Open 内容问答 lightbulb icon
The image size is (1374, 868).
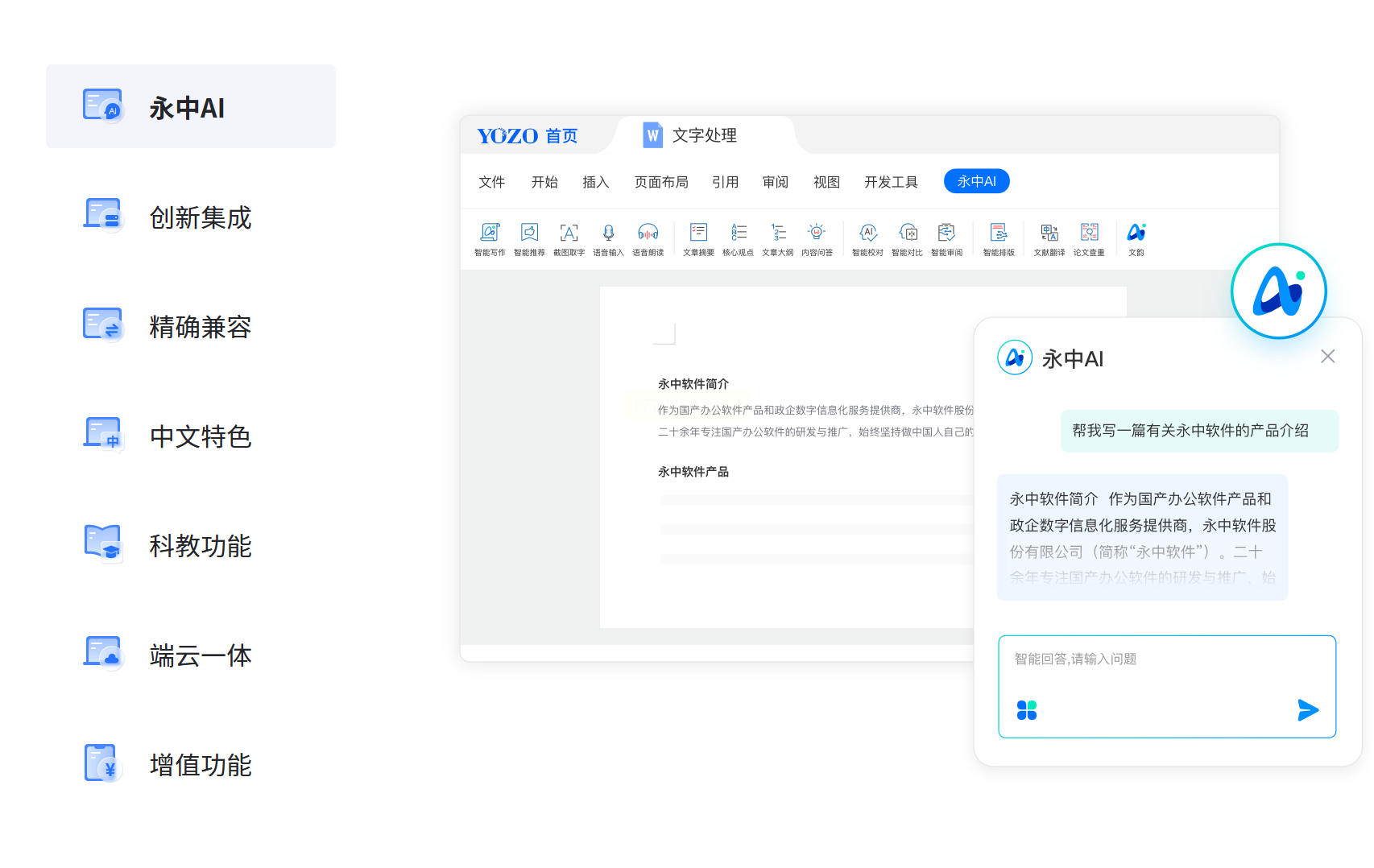817,239
